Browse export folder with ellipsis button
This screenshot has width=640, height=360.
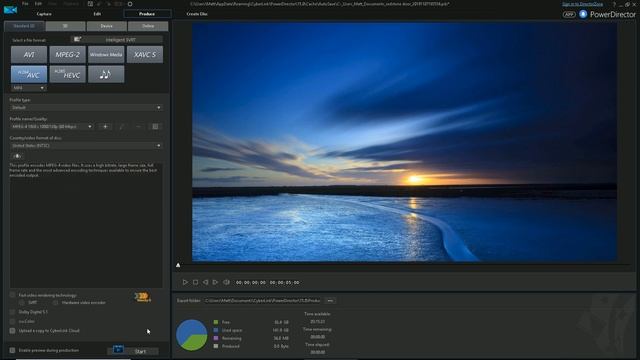point(330,301)
